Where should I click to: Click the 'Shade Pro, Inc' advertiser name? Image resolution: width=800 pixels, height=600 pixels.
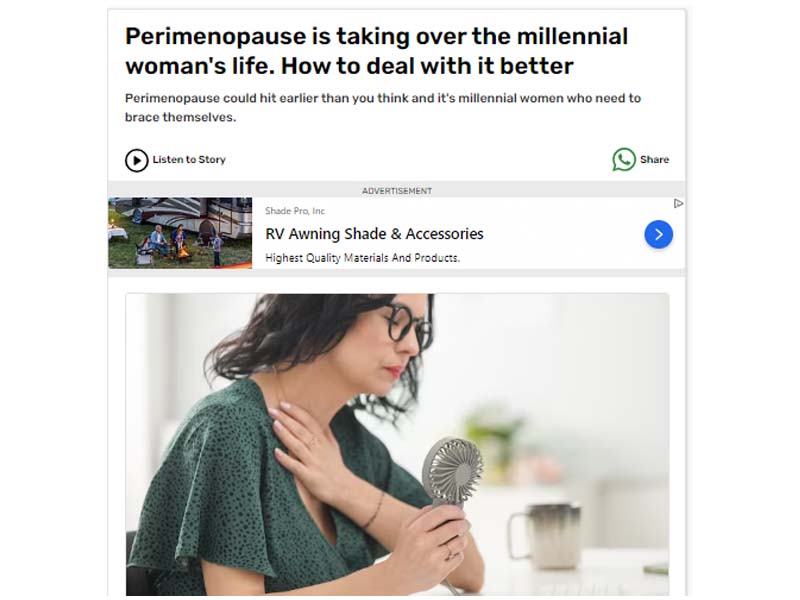295,211
